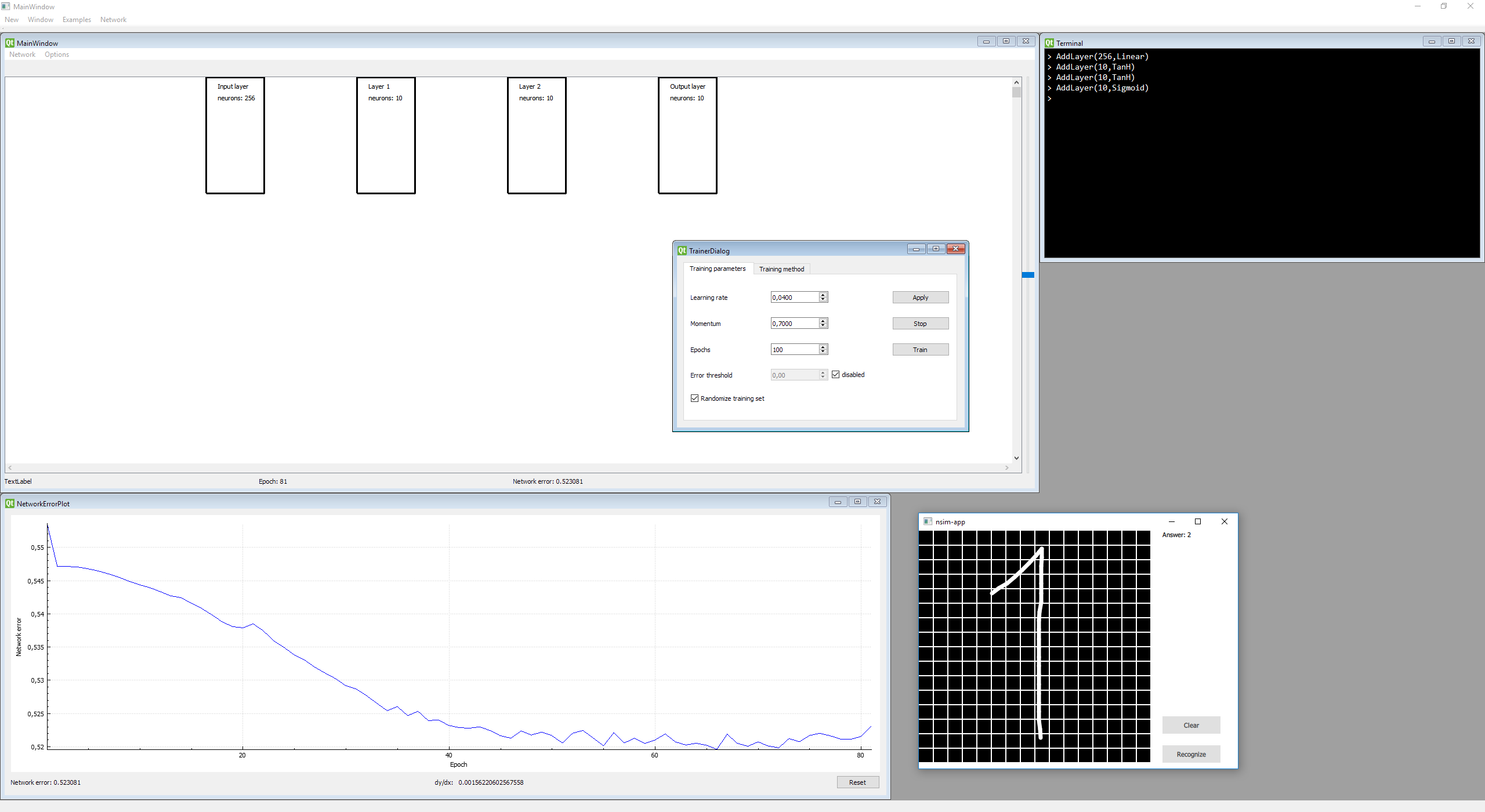Decrease Momentum with down arrow
Screen dimensions: 1485x812
(x=823, y=326)
